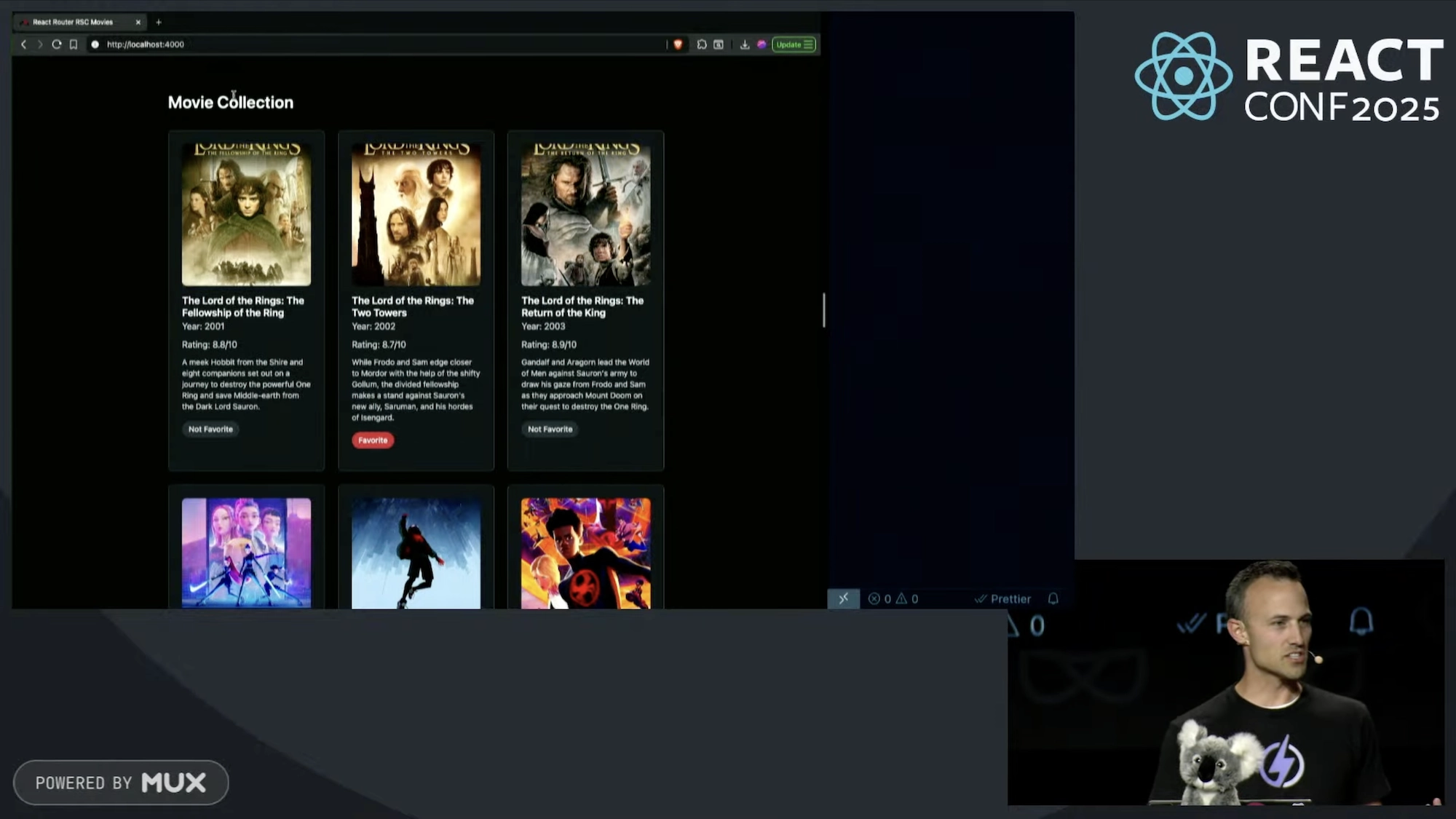
Task: Open VS Code notifications bell
Action: pyautogui.click(x=1053, y=598)
